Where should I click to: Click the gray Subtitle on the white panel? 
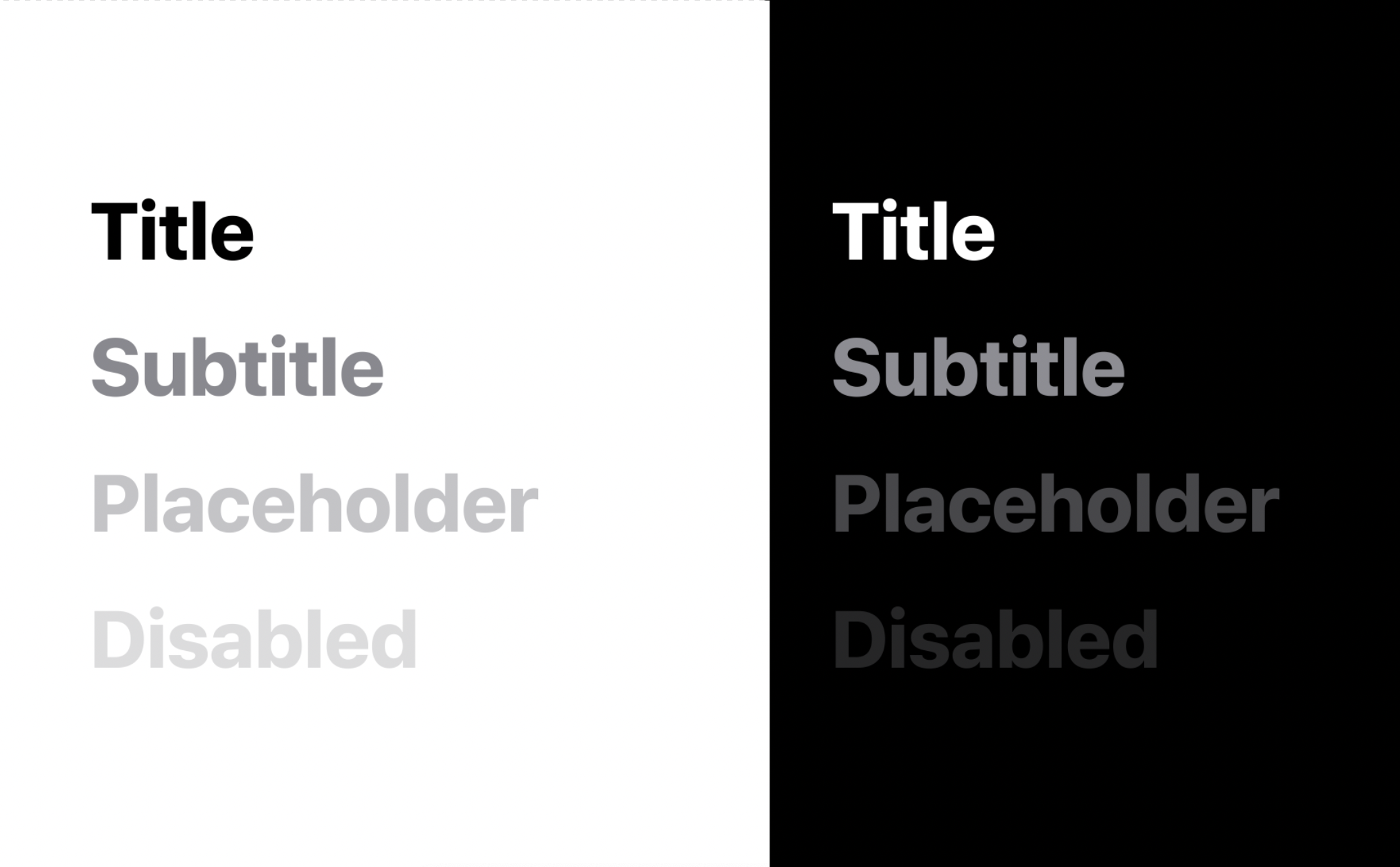point(237,367)
